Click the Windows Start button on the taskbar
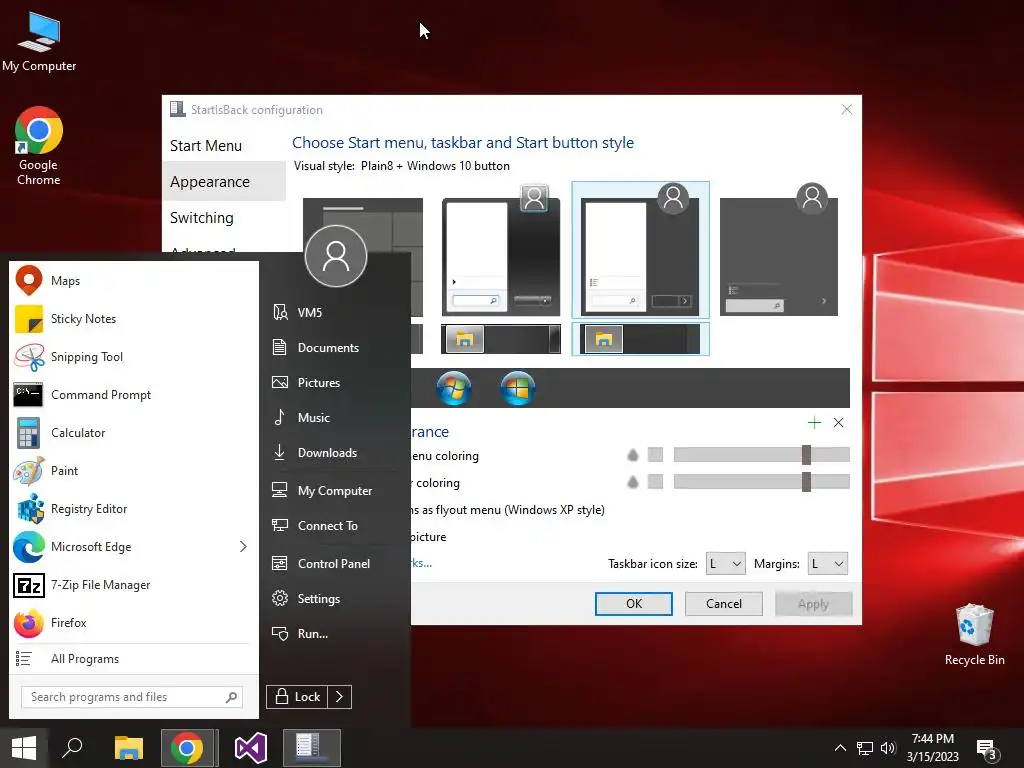Image resolution: width=1024 pixels, height=768 pixels. coord(24,748)
